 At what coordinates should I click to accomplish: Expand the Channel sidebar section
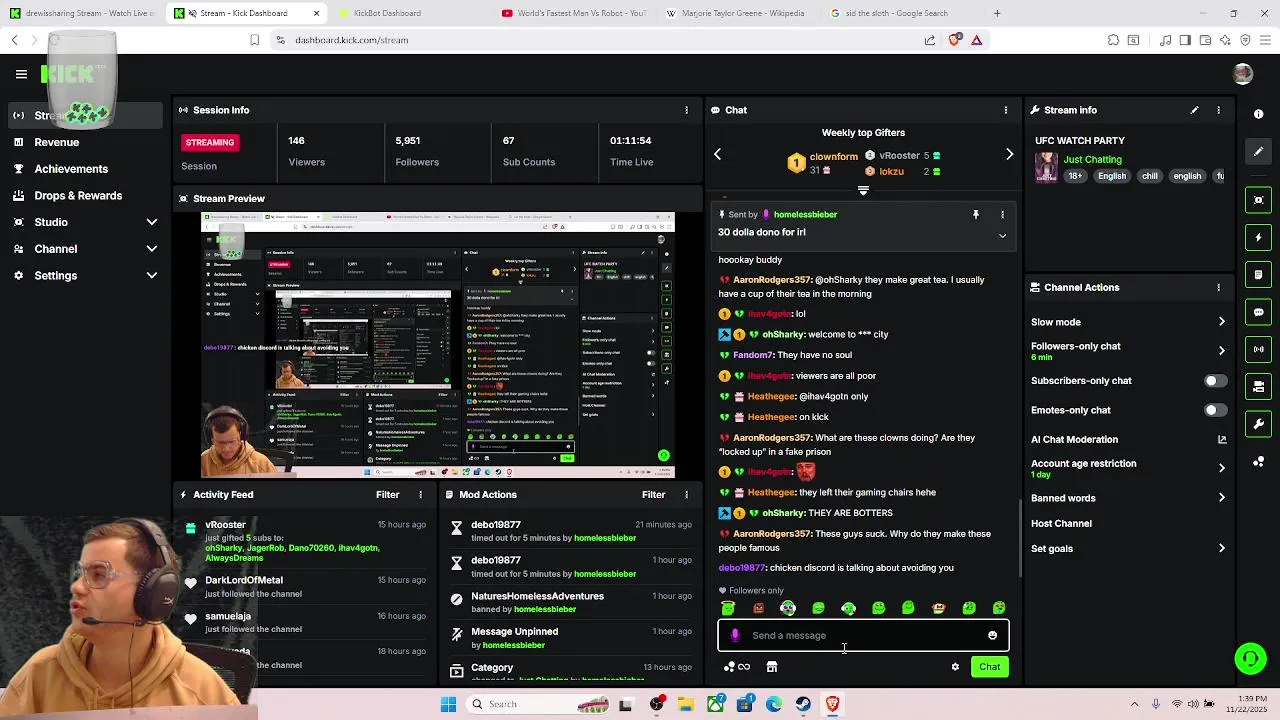point(152,249)
